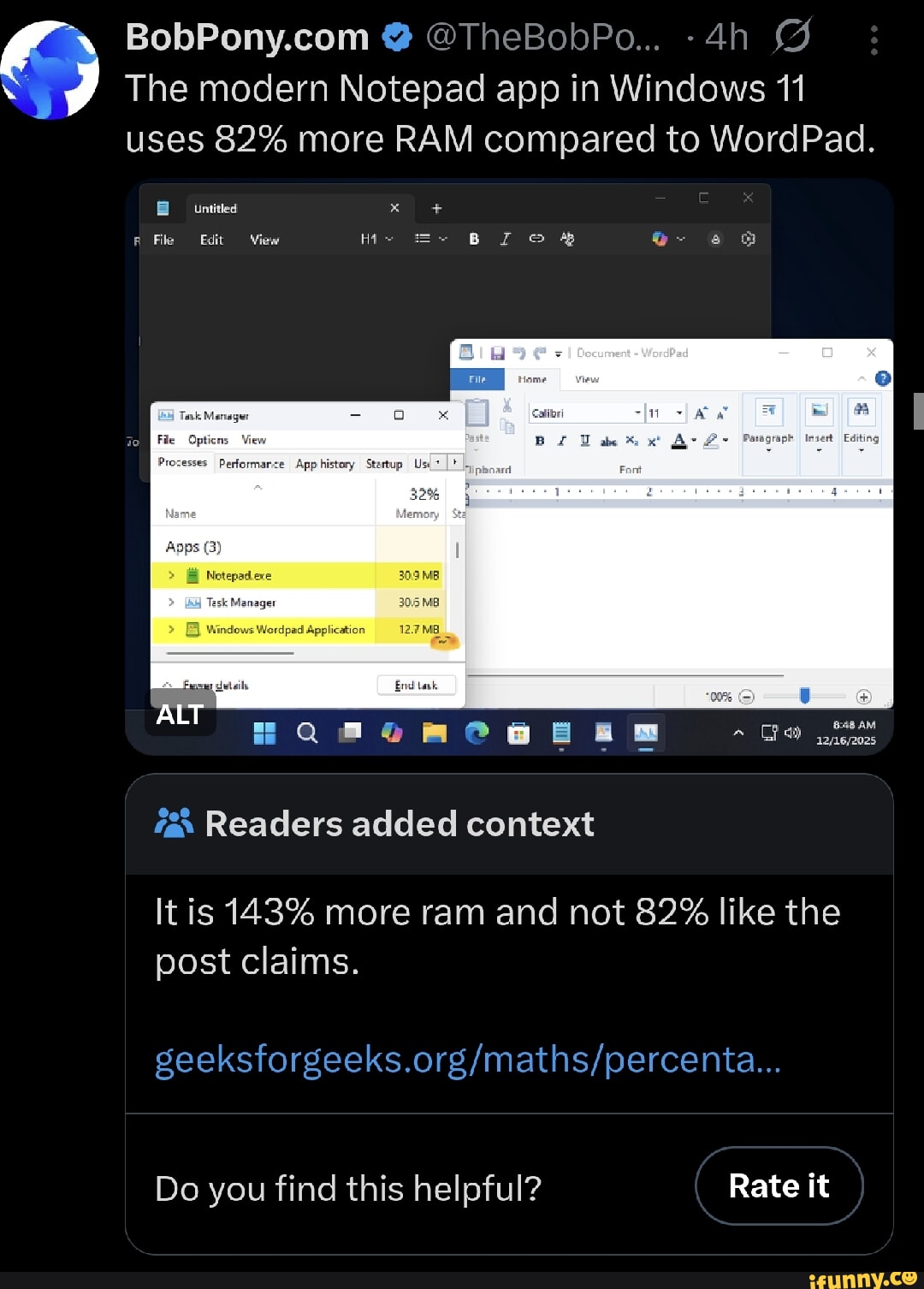Screen dimensions: 924x1289
Task: Click WordPad Grow font icon
Action: coord(701,413)
